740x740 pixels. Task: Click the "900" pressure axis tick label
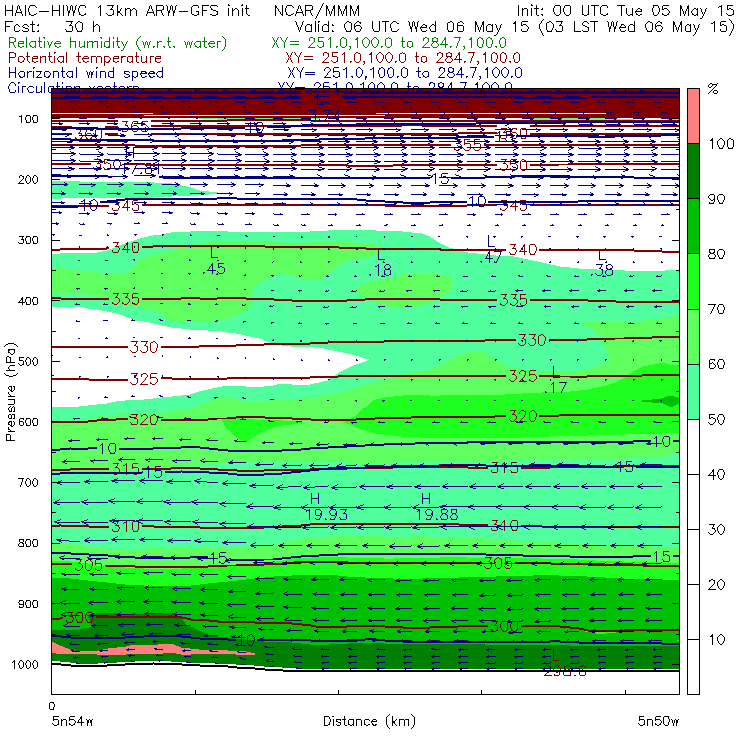tap(28, 604)
